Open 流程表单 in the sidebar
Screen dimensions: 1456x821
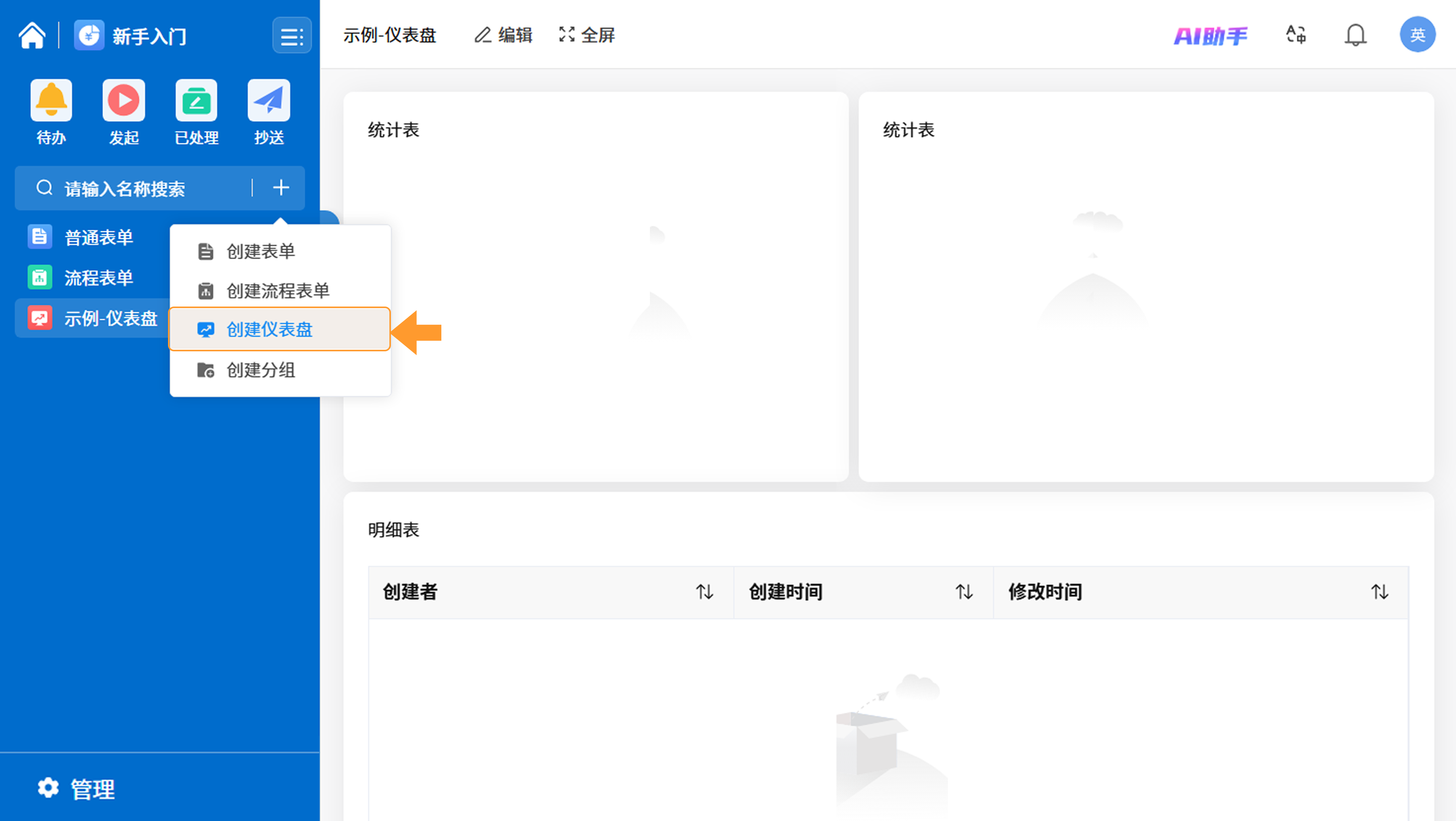pyautogui.click(x=99, y=278)
